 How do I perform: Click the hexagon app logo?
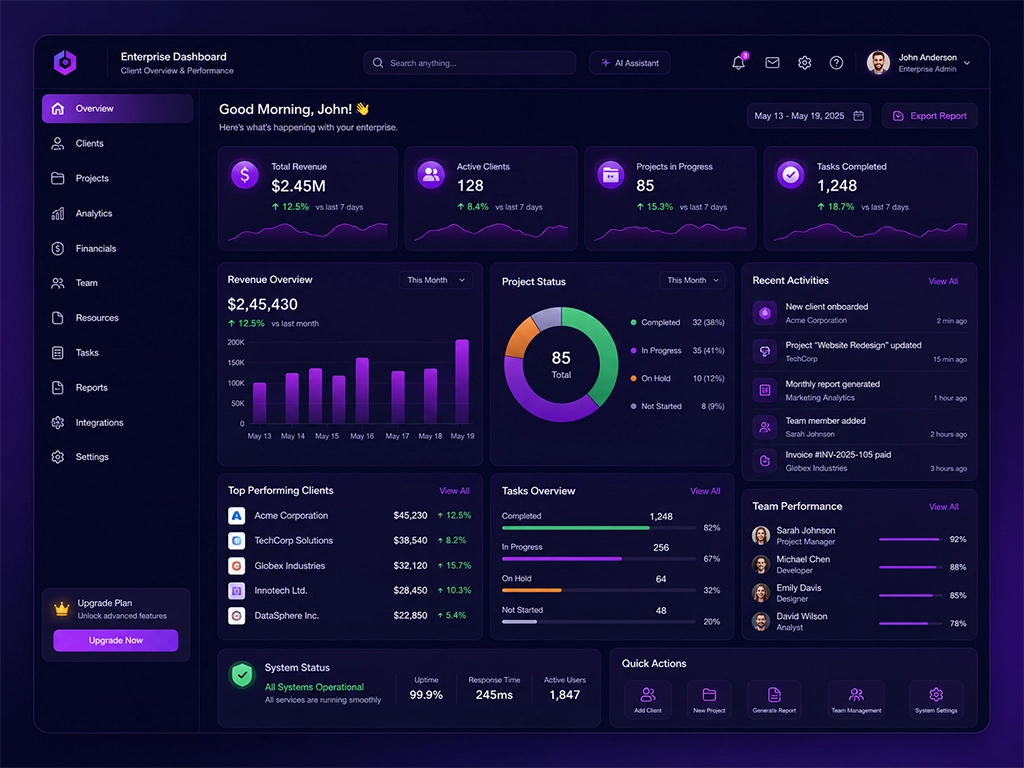65,63
